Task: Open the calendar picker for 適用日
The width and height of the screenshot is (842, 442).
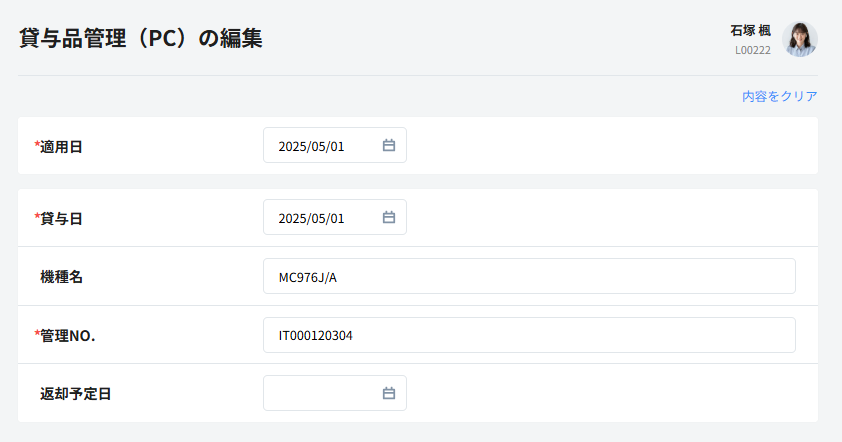Action: (389, 146)
